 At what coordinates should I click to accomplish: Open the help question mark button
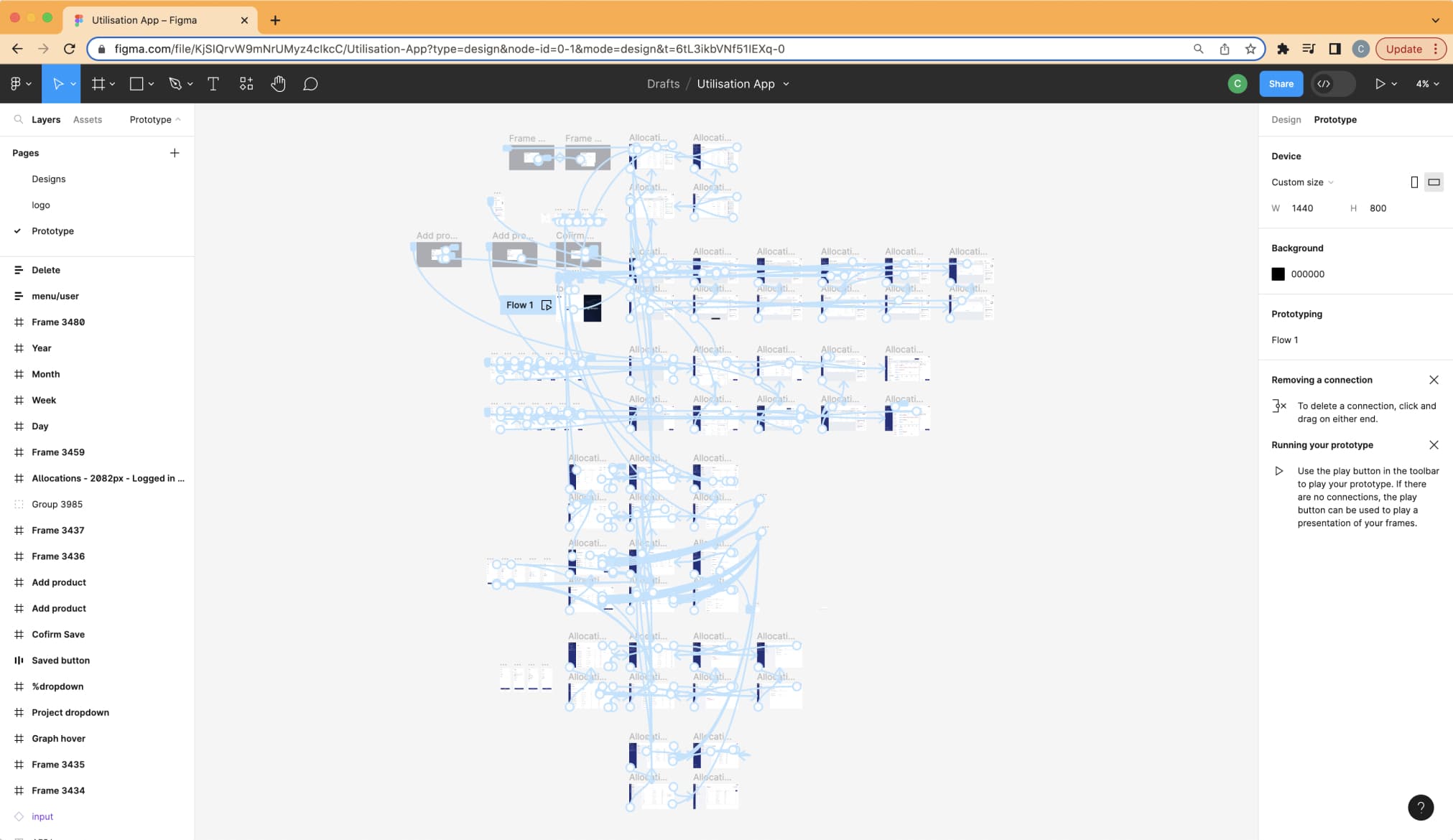(x=1421, y=807)
